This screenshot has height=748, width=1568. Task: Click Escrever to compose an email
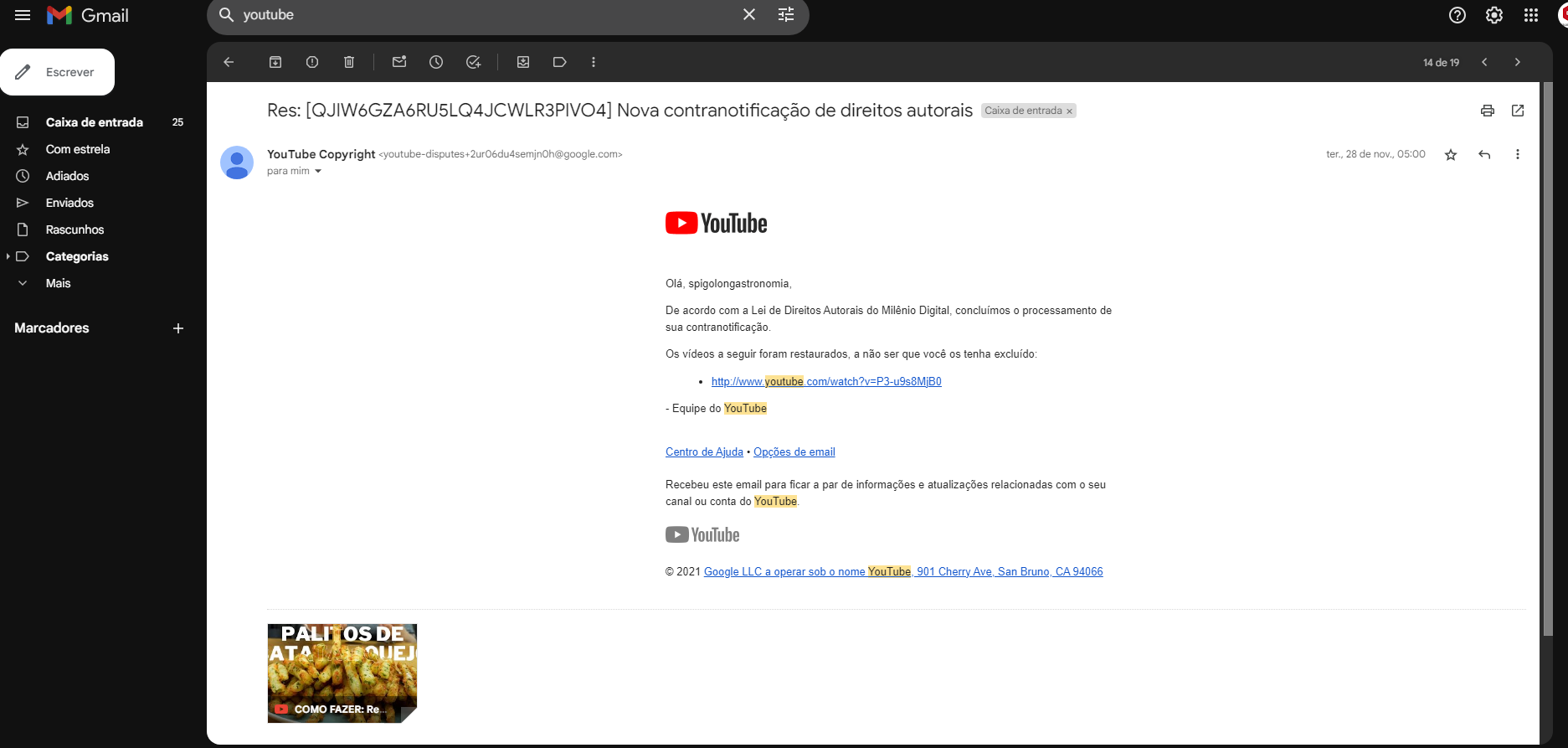[58, 72]
